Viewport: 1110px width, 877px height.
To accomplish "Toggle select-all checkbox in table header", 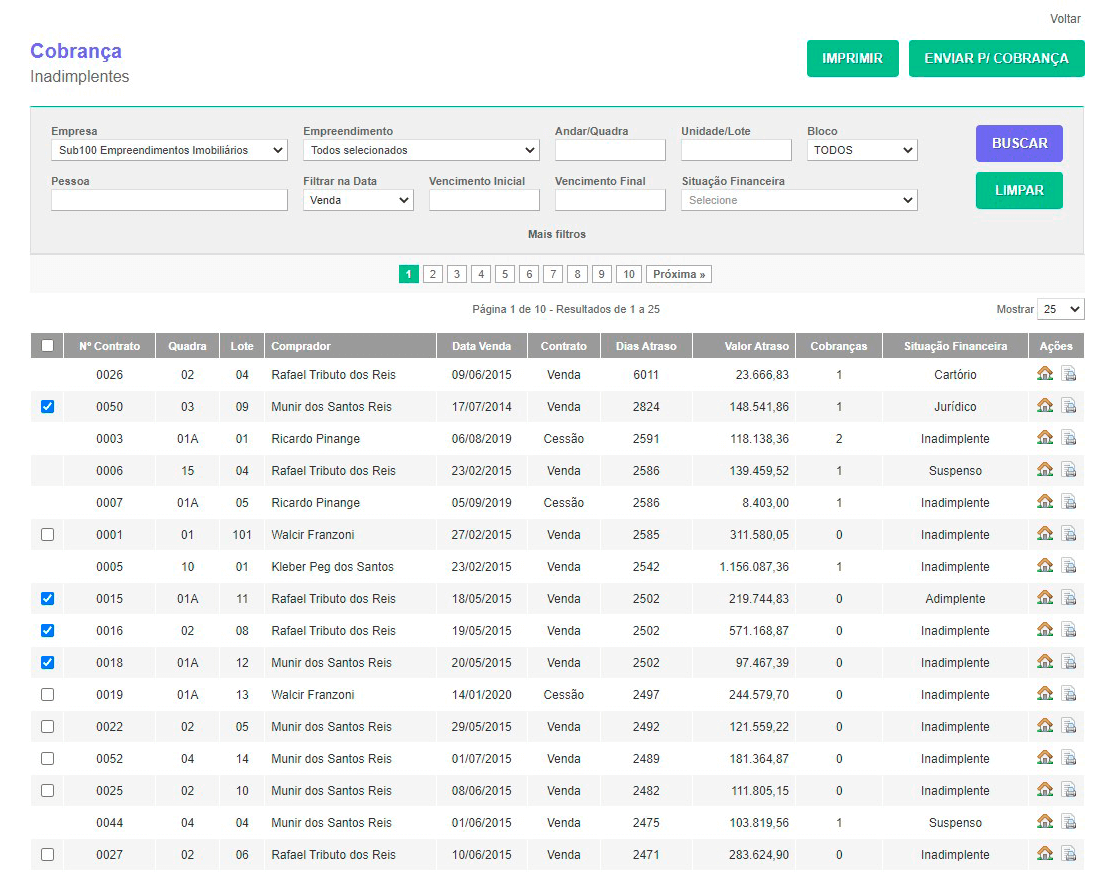I will coord(47,346).
